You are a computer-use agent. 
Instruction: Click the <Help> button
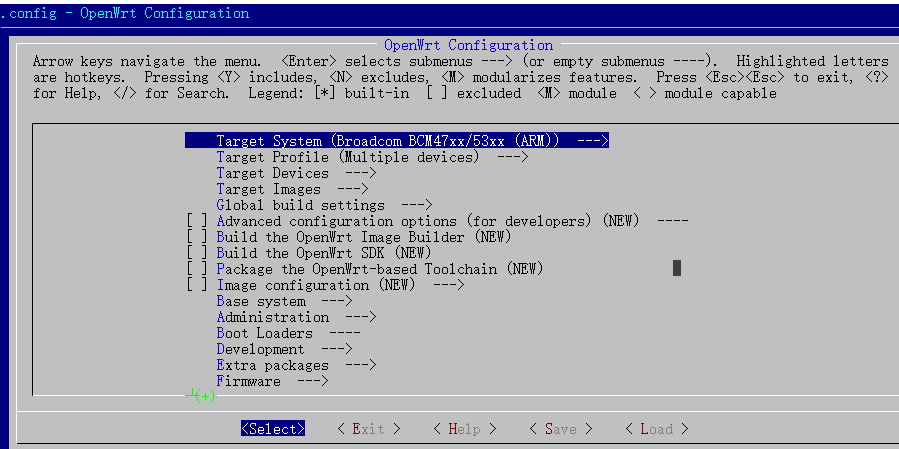[464, 429]
